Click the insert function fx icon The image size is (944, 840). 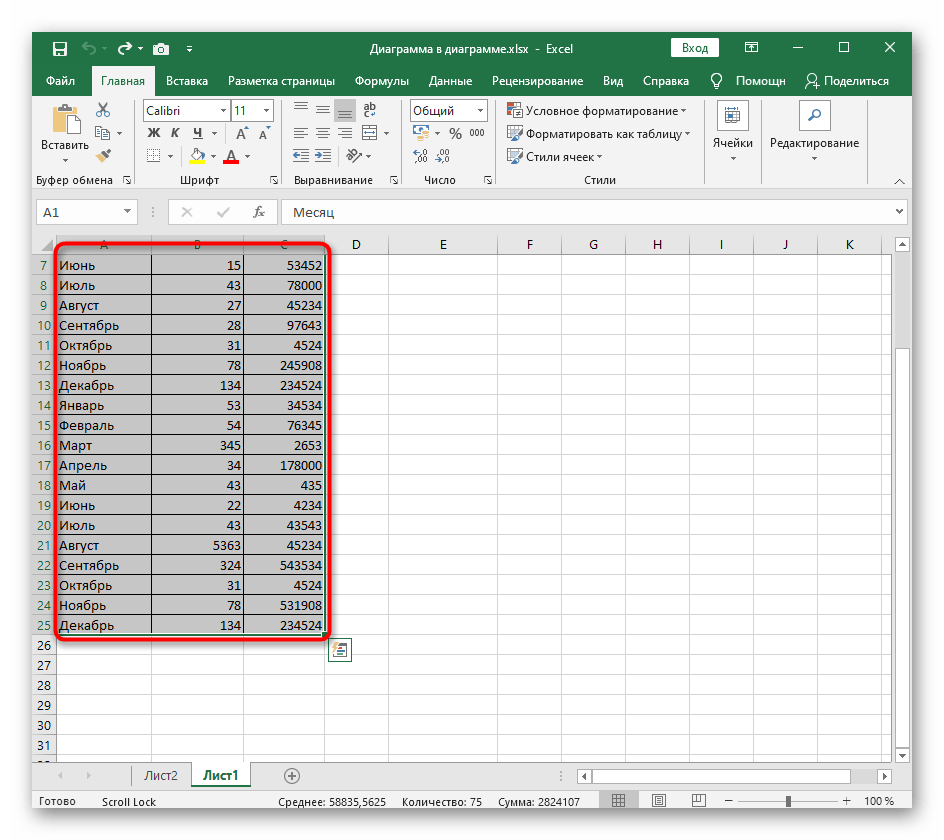click(258, 212)
